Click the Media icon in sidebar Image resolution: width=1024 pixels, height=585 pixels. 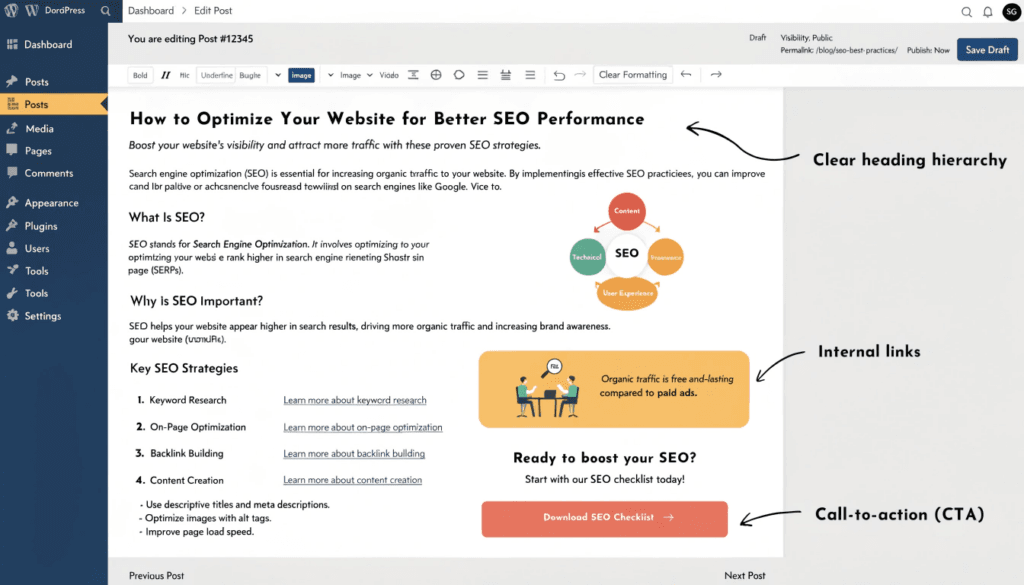pyautogui.click(x=12, y=128)
